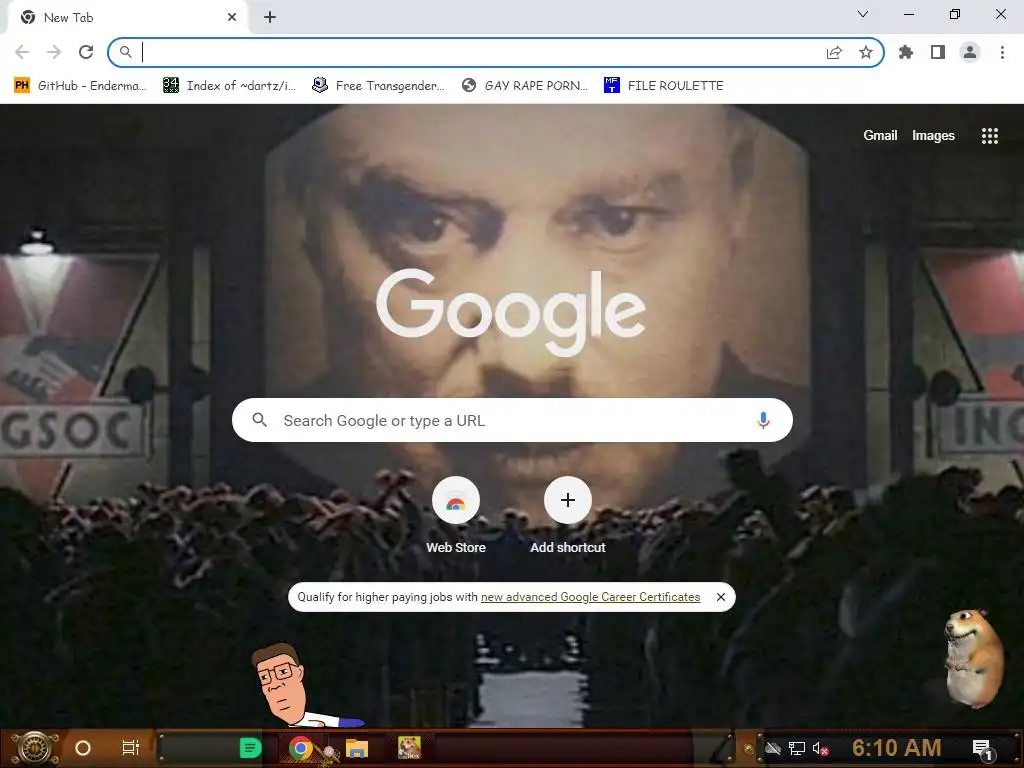The width and height of the screenshot is (1024, 768).
Task: Open File Explorer from the taskbar
Action: 357,748
